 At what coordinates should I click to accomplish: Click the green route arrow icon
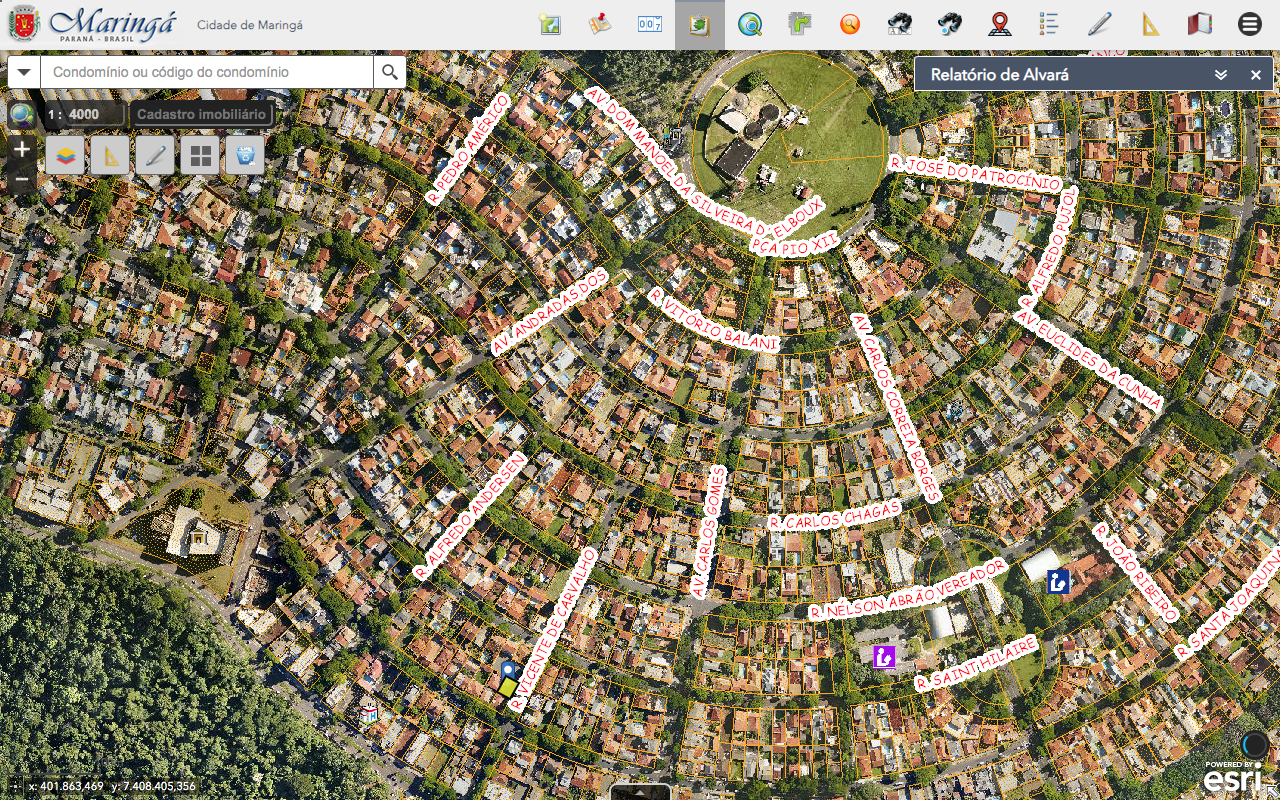click(800, 24)
